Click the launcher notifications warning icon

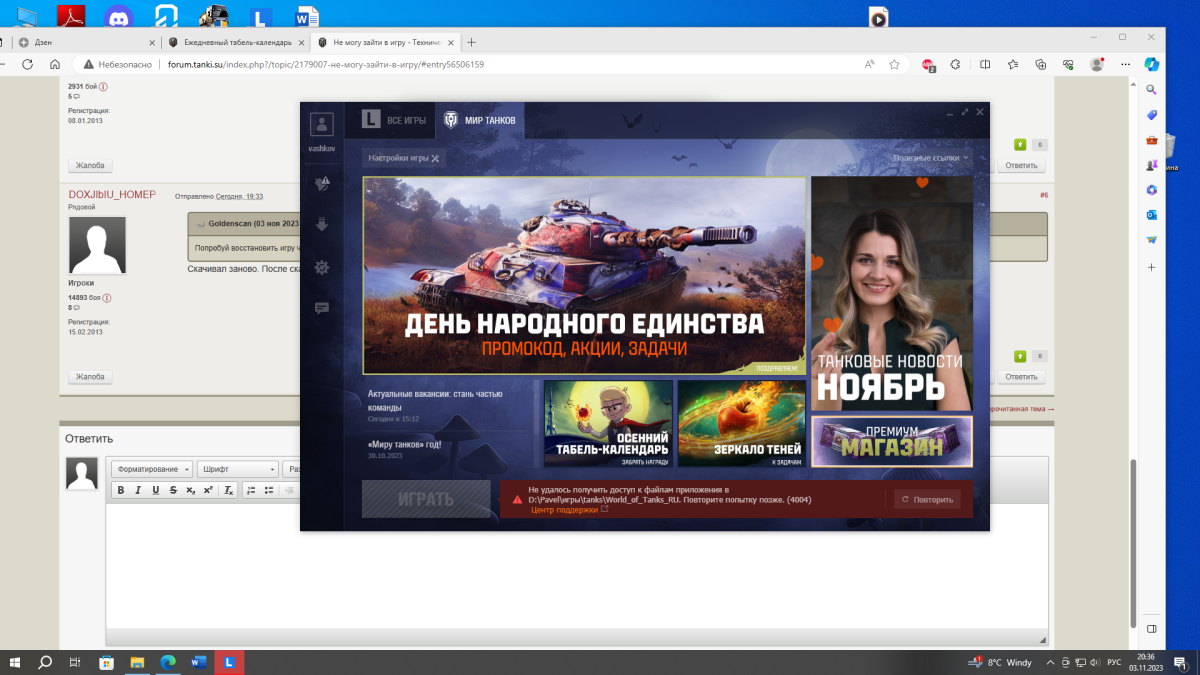pos(322,184)
